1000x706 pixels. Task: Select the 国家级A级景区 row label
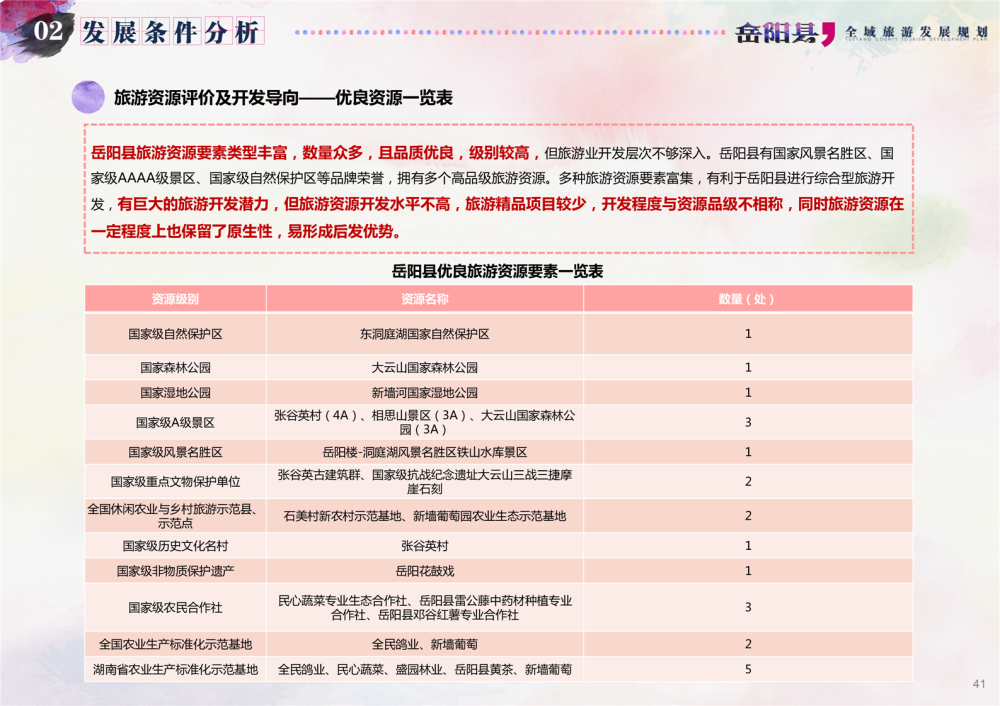click(175, 423)
